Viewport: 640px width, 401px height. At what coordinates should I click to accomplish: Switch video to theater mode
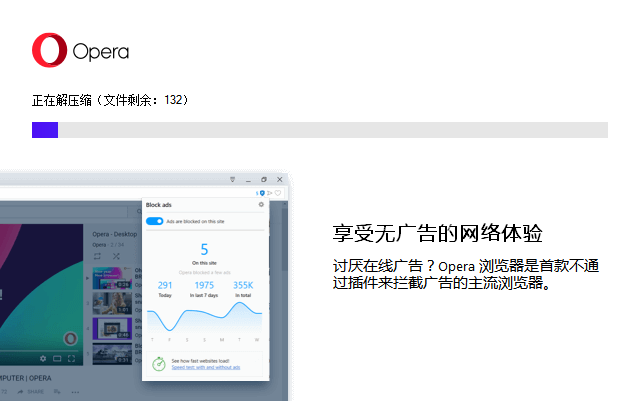(x=57, y=359)
